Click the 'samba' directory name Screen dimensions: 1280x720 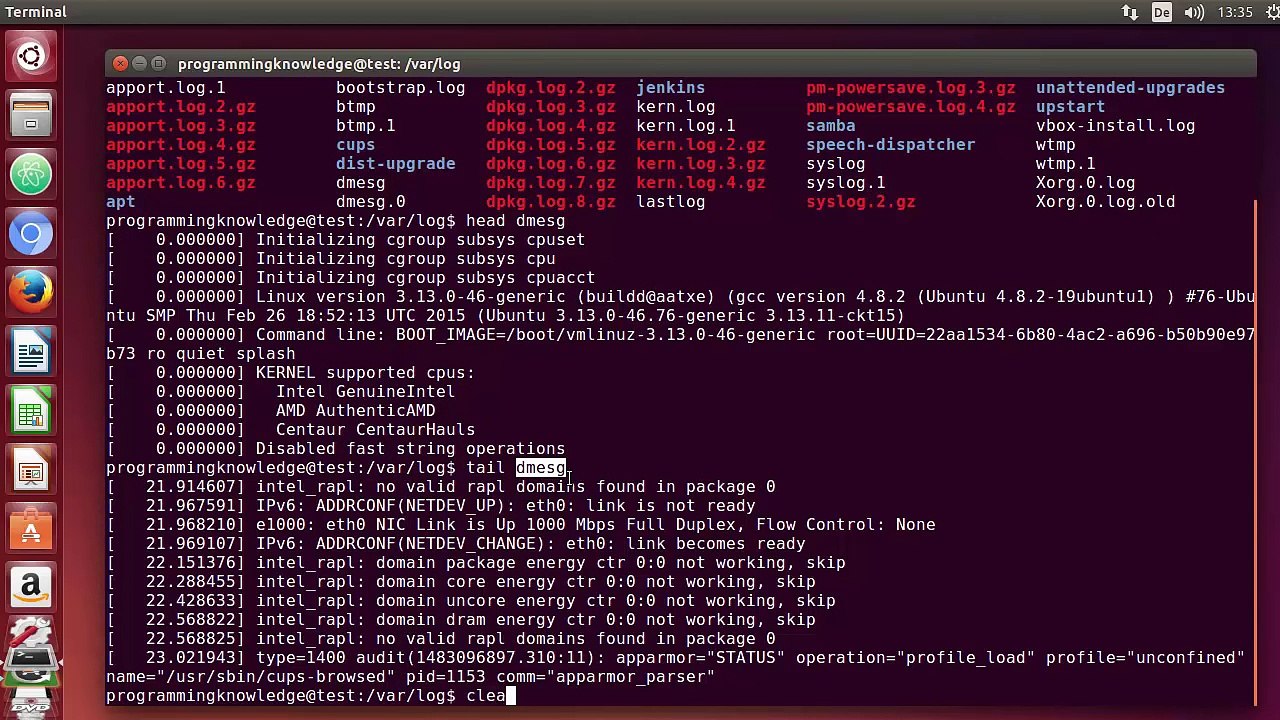(831, 126)
